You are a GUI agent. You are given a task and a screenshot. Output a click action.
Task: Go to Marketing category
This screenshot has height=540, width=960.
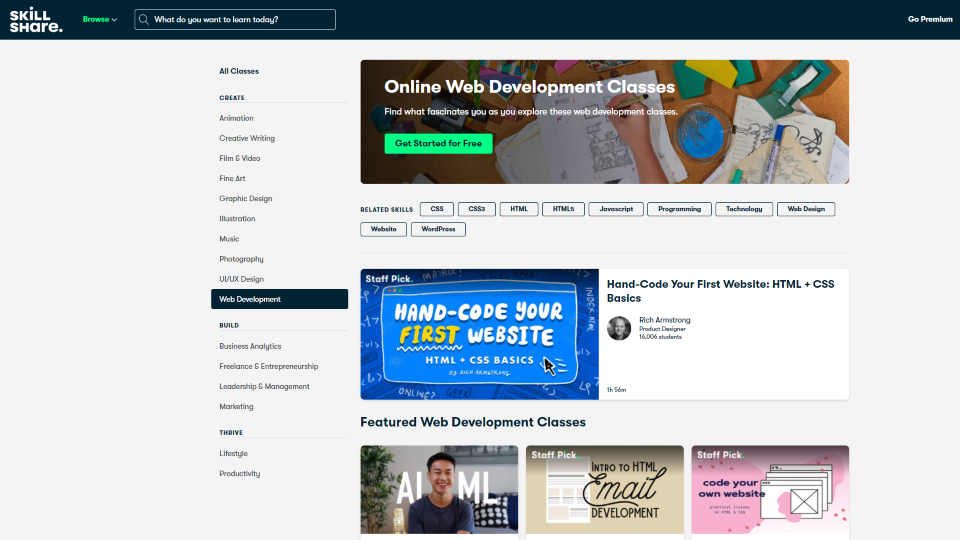click(236, 407)
